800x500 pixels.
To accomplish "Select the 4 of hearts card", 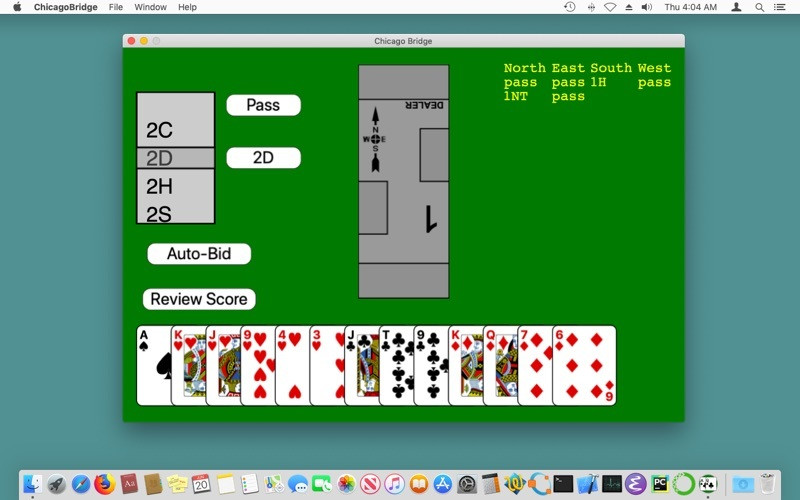I will tap(292, 365).
